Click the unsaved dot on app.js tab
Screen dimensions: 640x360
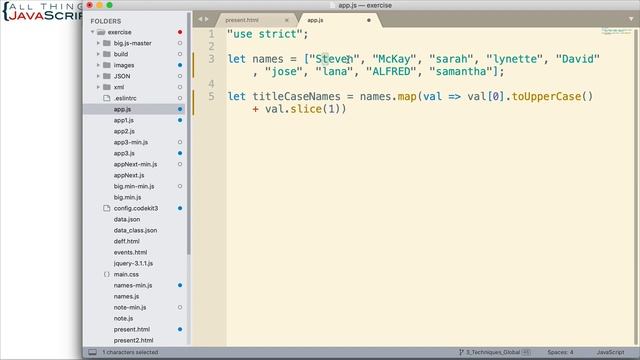(x=369, y=20)
